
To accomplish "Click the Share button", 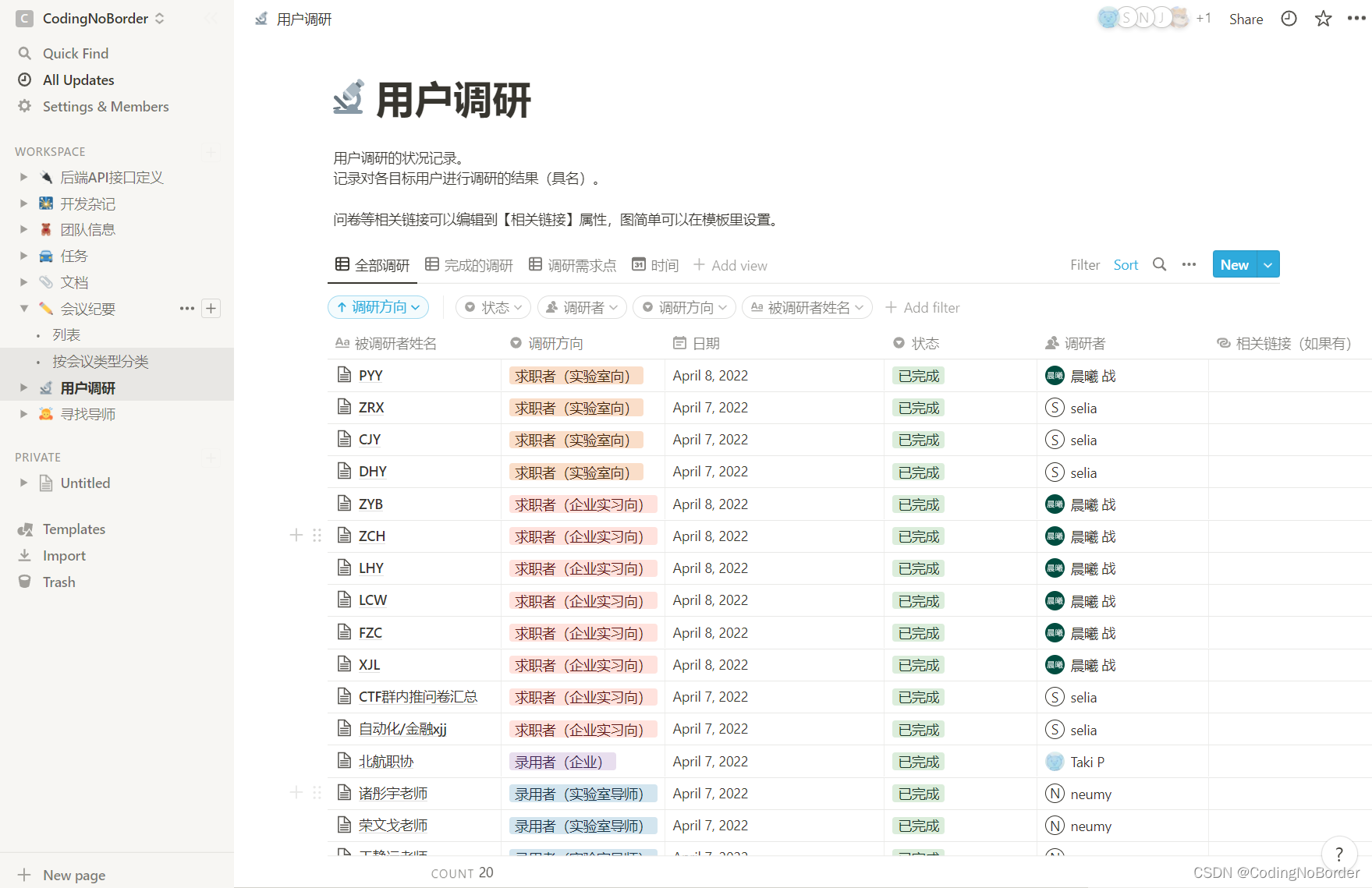I will coord(1246,19).
